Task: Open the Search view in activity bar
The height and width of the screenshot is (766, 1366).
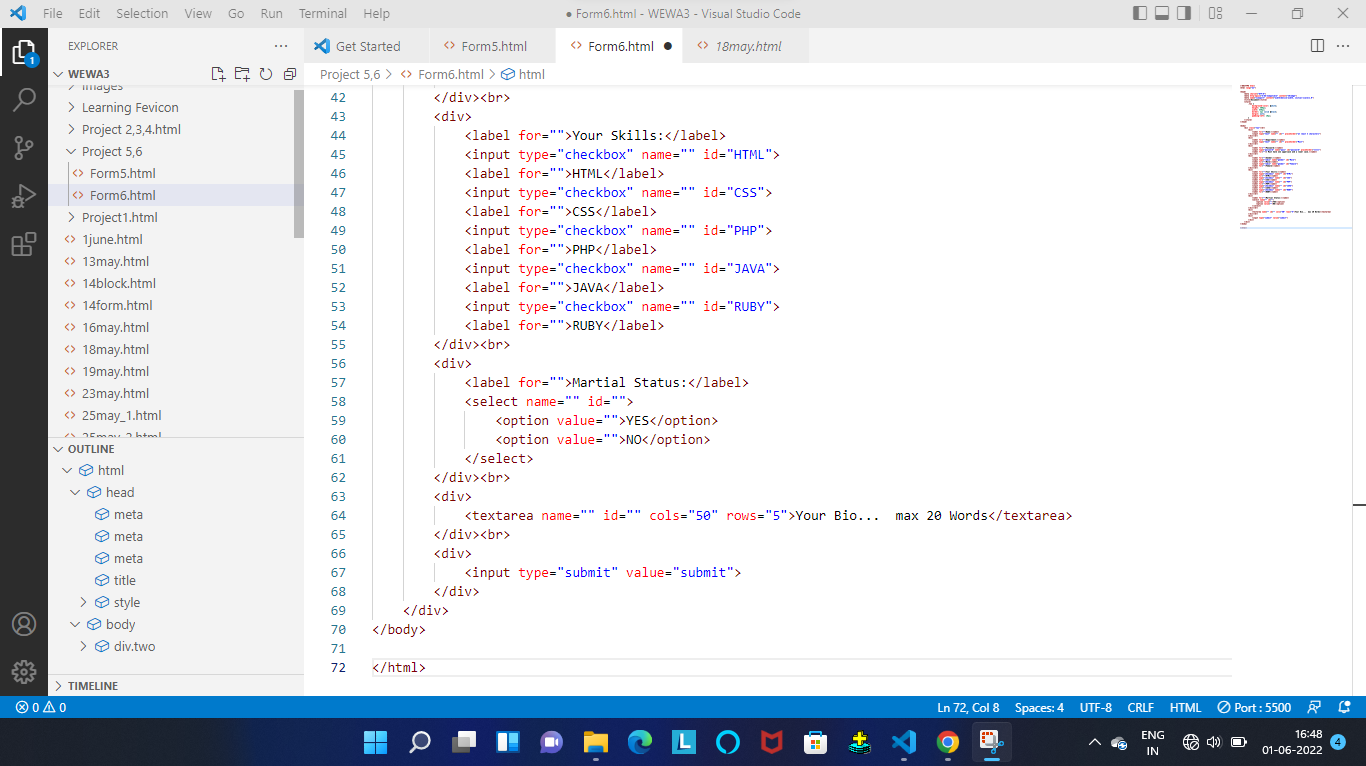Action: (x=24, y=100)
